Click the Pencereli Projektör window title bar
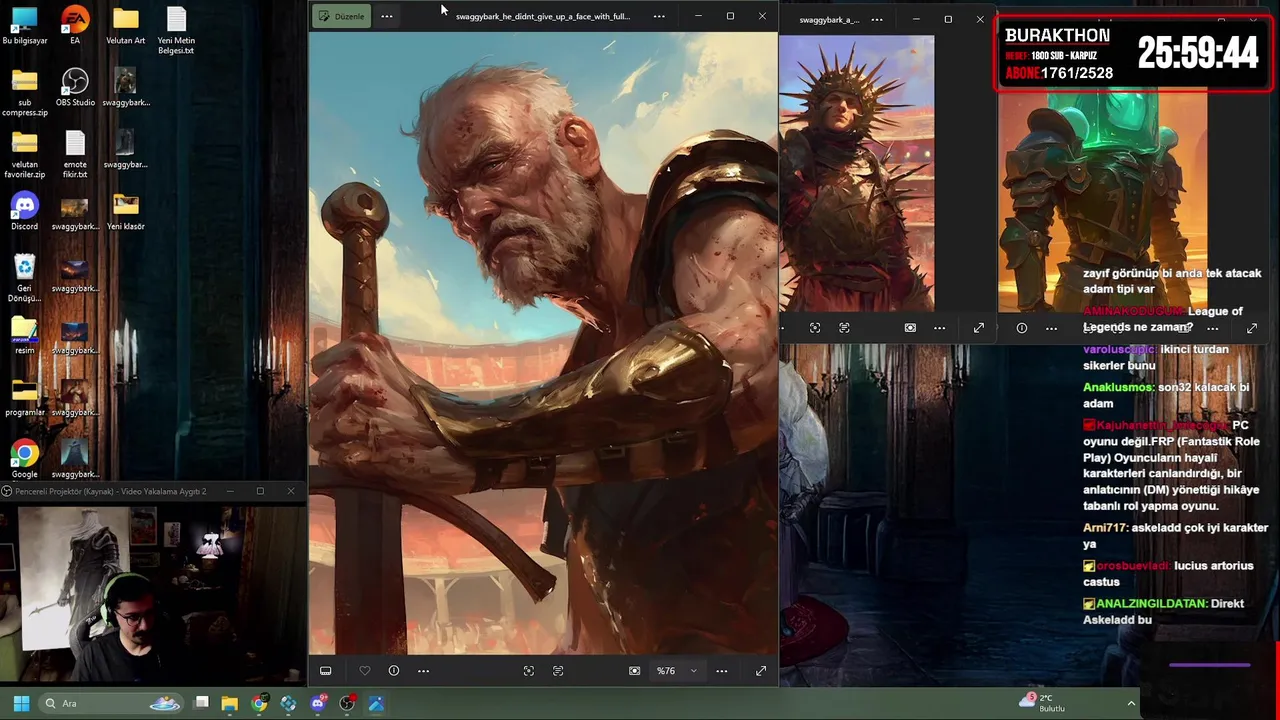Screen dimensions: 1280x720 [152, 491]
